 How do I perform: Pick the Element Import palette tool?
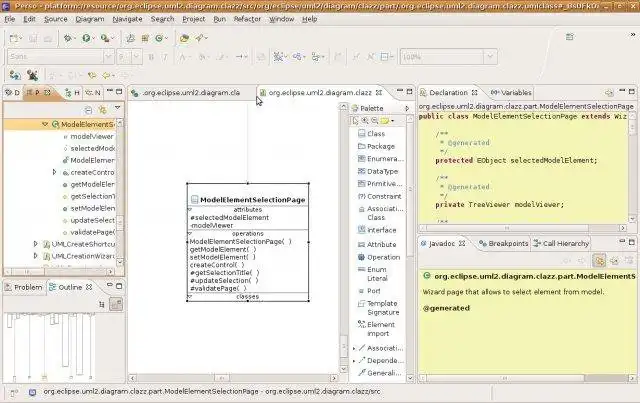[376, 329]
